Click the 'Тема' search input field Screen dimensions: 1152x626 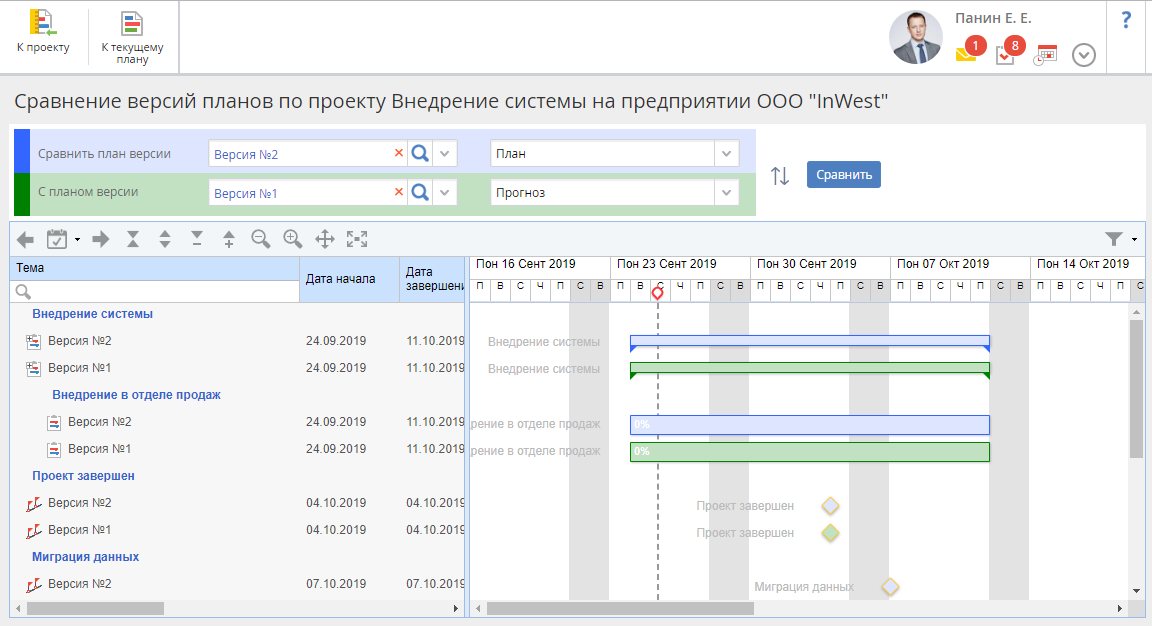[x=160, y=292]
